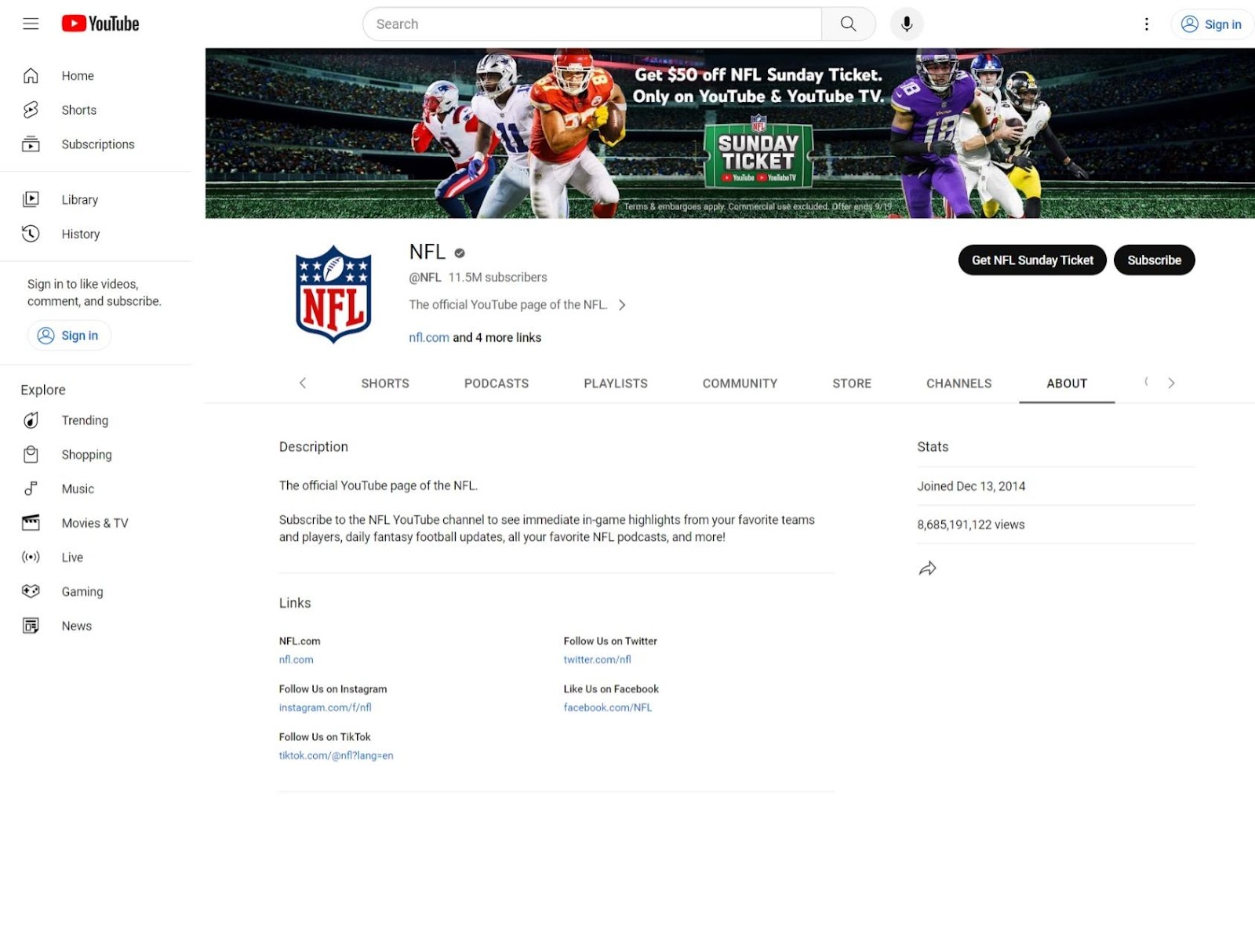Screen dimensions: 1255x952
Task: Click inside the Search input field
Action: click(592, 24)
